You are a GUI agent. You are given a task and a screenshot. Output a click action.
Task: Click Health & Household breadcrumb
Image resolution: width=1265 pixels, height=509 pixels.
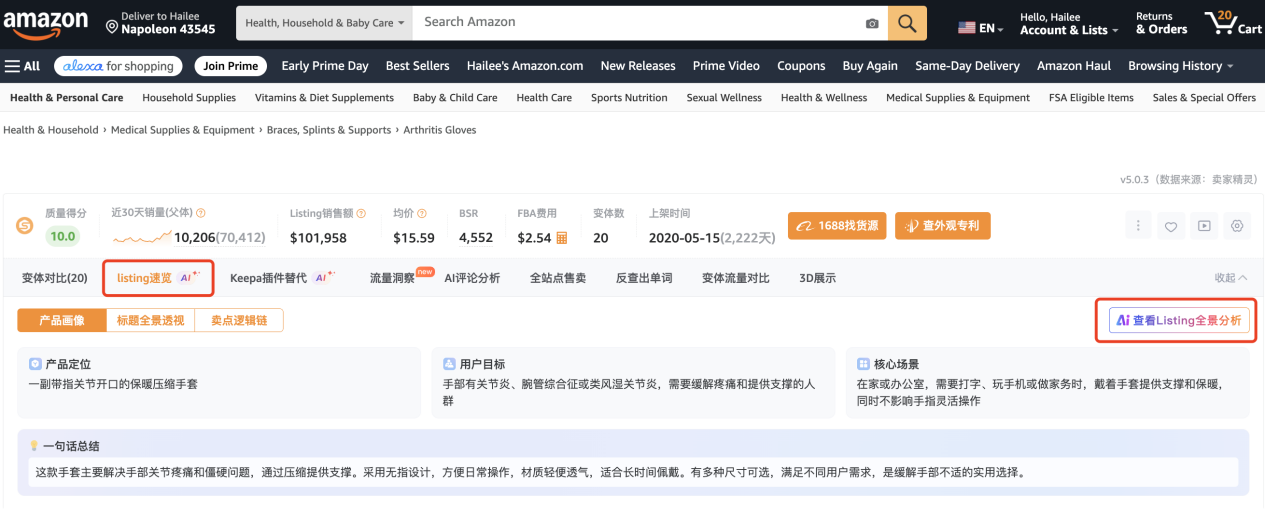(51, 130)
